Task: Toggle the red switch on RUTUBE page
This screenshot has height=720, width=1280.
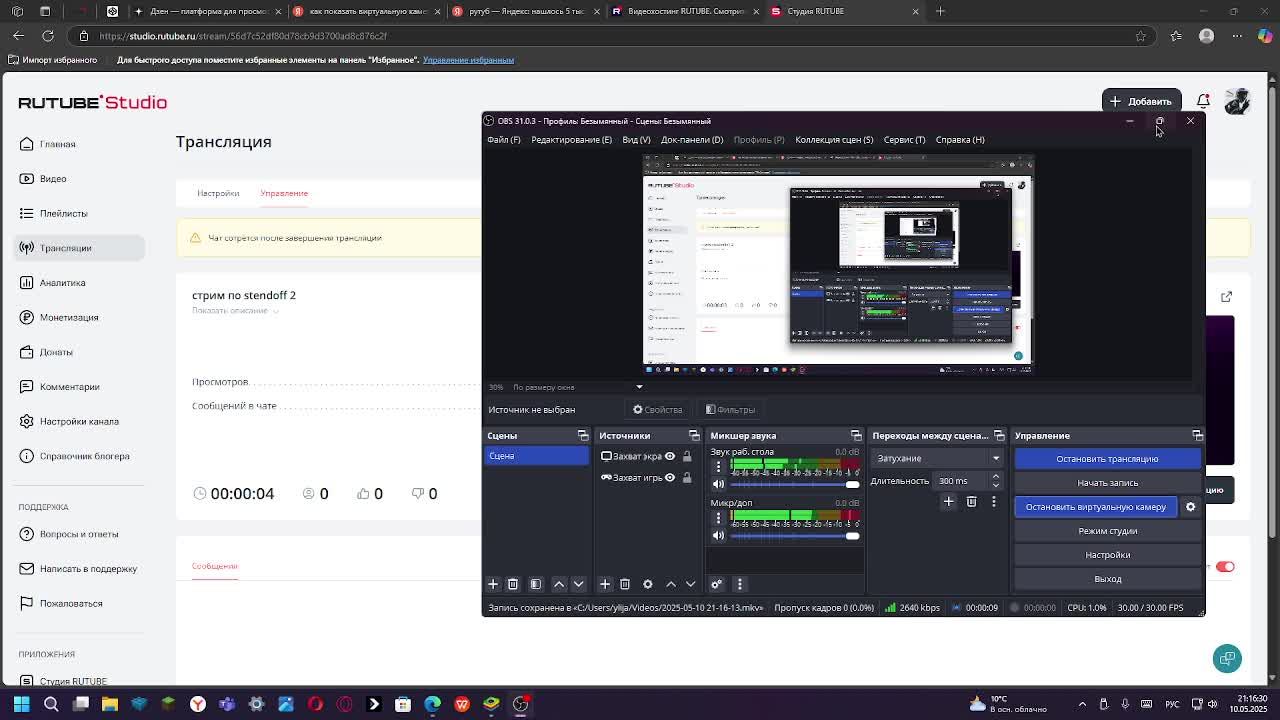Action: coord(1225,567)
